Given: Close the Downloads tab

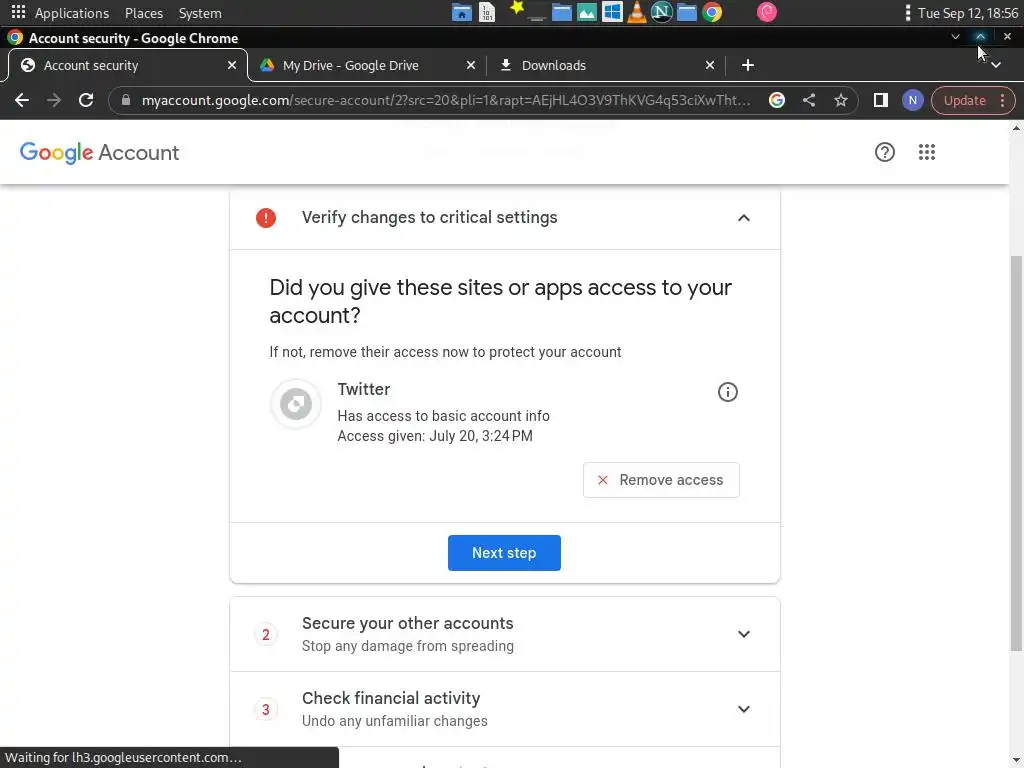Looking at the screenshot, I should point(710,65).
